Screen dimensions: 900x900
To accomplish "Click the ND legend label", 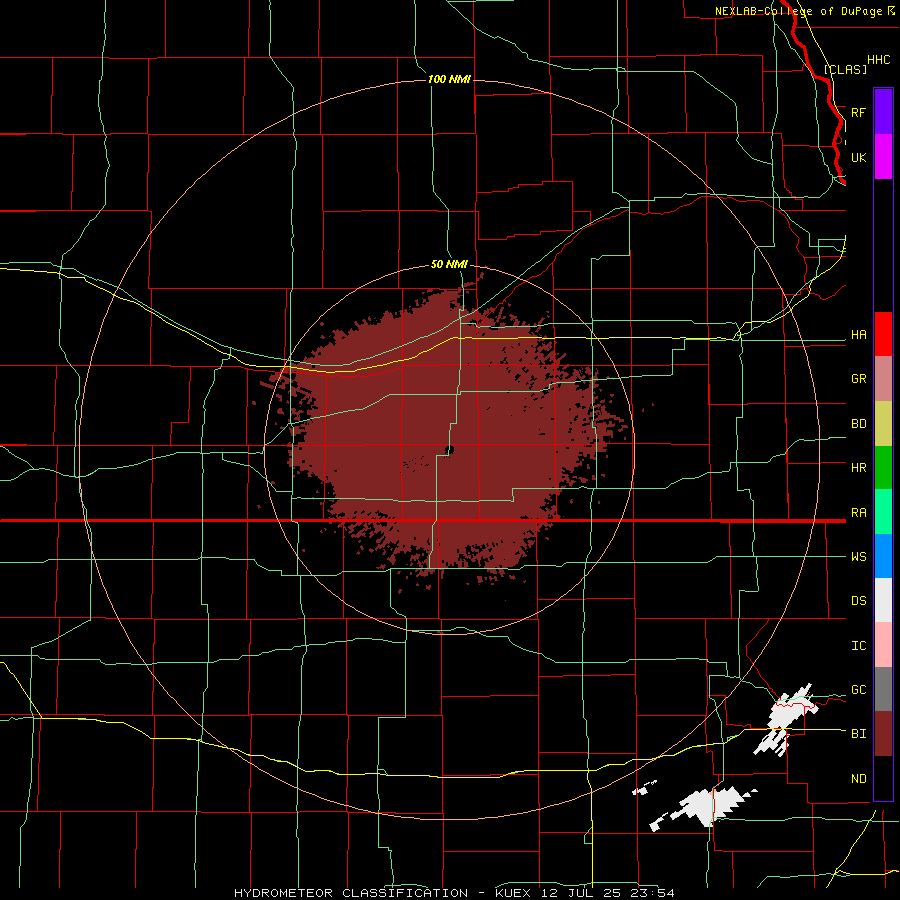I will (858, 779).
